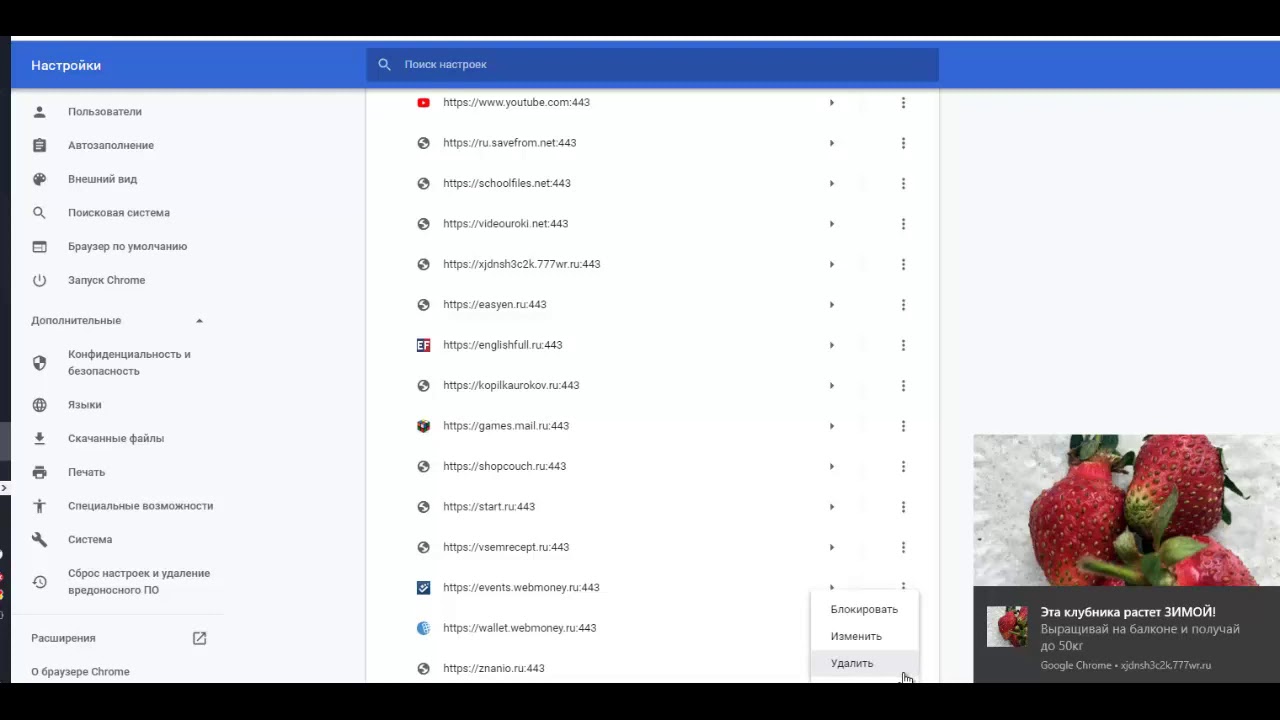Click the games.mail.ru favicon

pyautogui.click(x=423, y=426)
